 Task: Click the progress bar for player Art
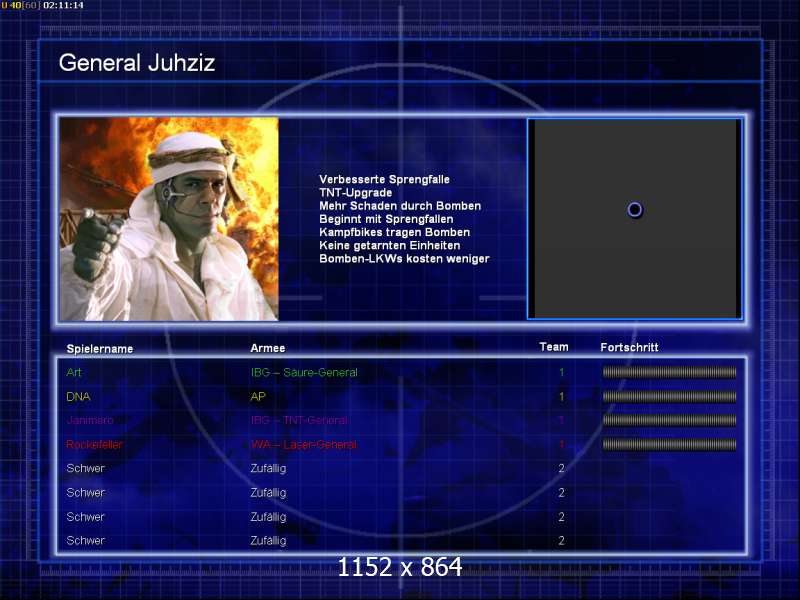(669, 372)
